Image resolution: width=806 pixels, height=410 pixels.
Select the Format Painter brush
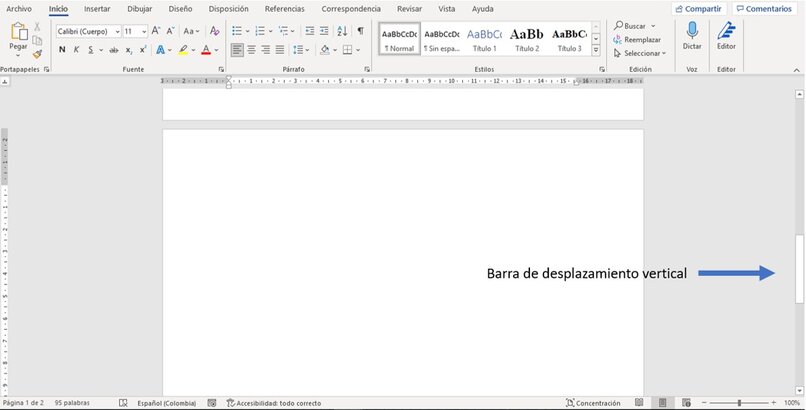37,54
